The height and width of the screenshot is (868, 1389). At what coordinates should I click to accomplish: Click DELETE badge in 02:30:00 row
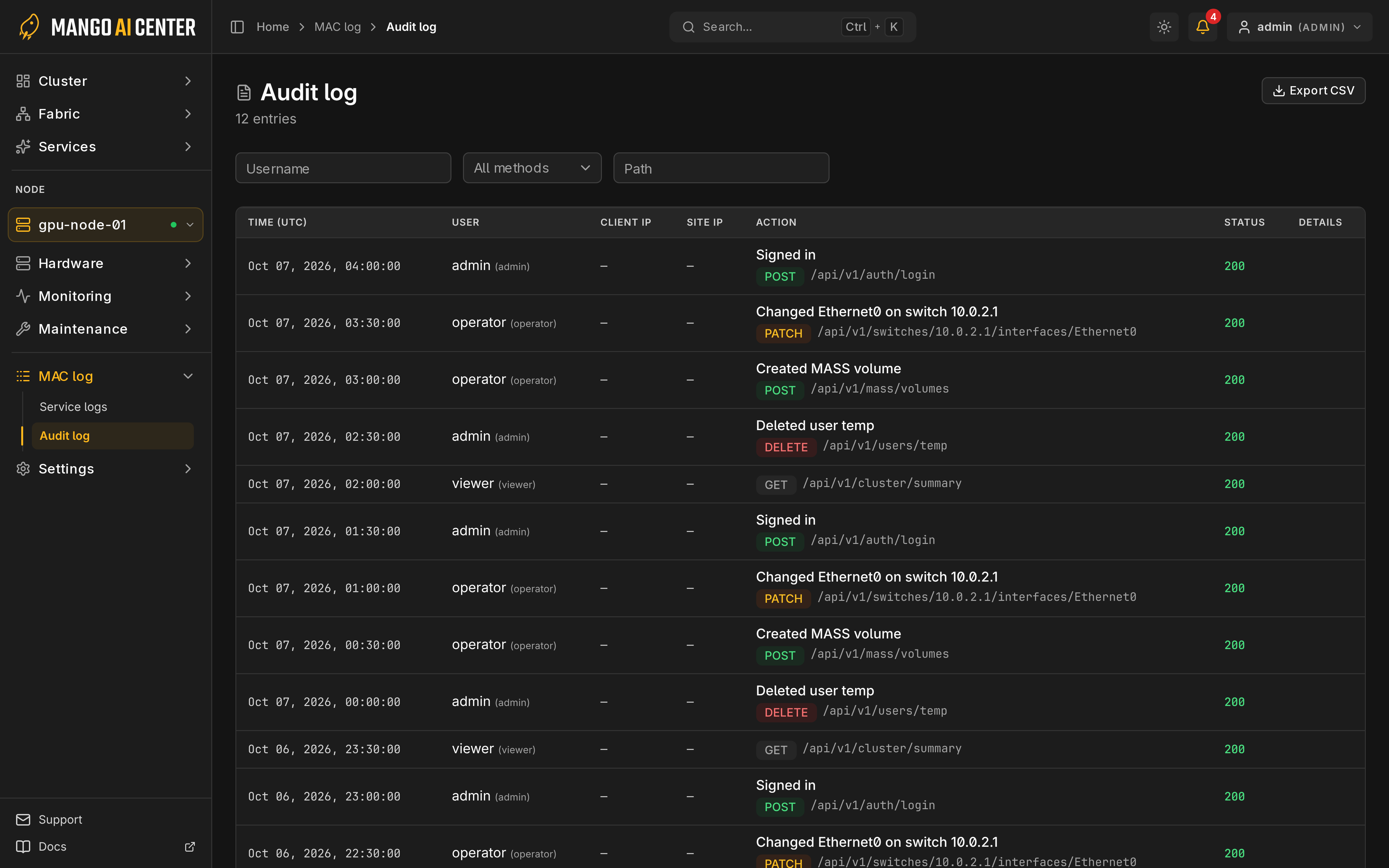pyautogui.click(x=786, y=447)
